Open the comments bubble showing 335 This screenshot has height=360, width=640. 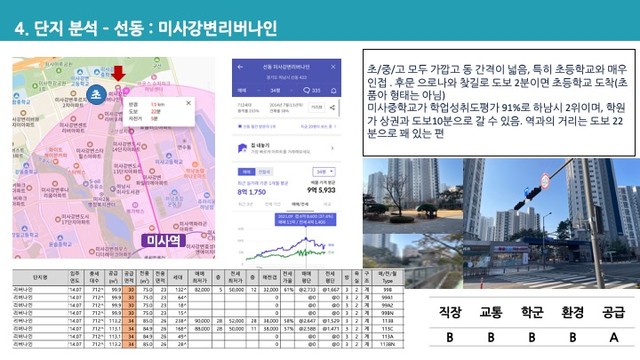point(312,90)
